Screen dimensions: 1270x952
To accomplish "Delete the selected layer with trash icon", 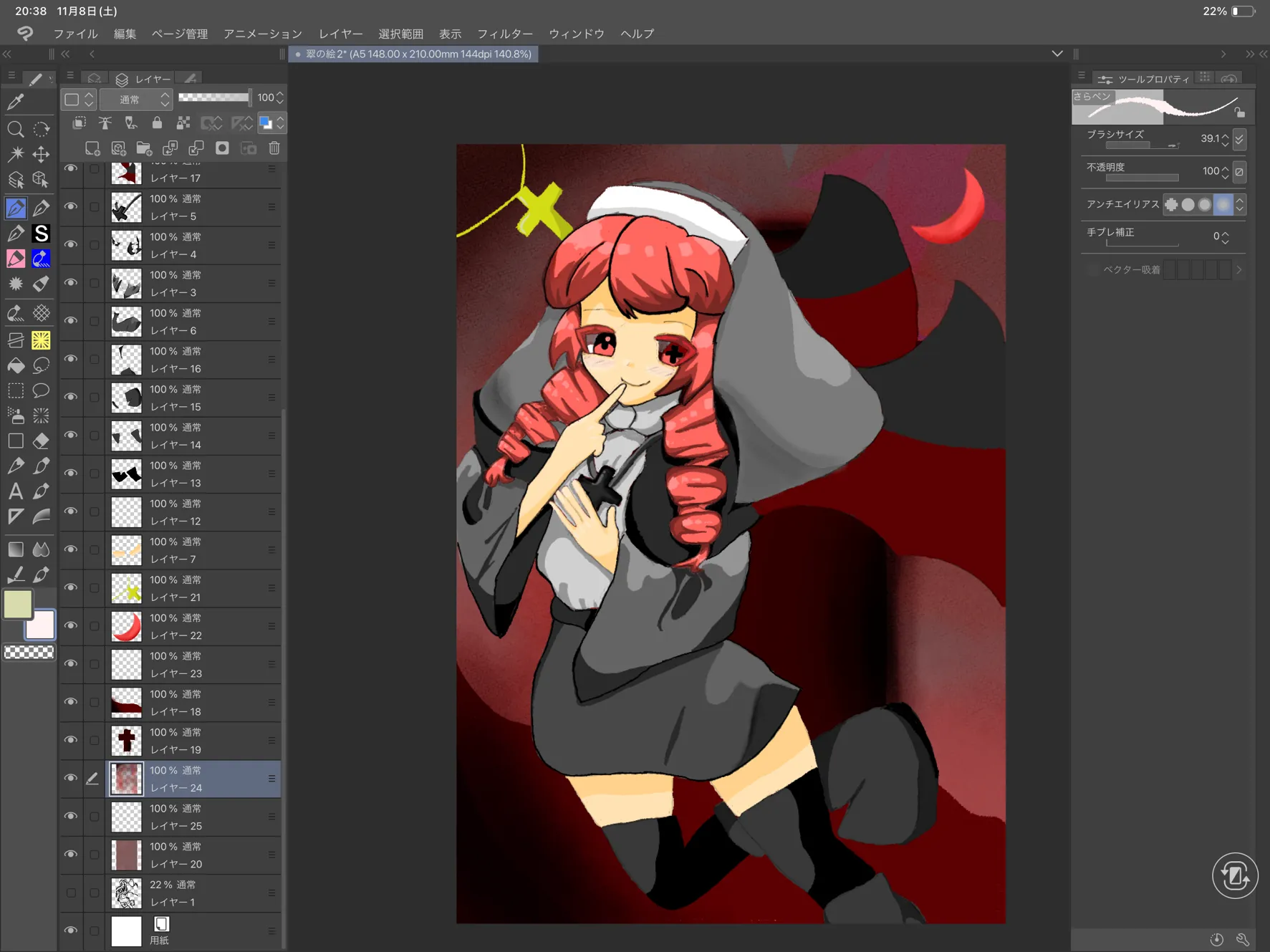I will (274, 148).
